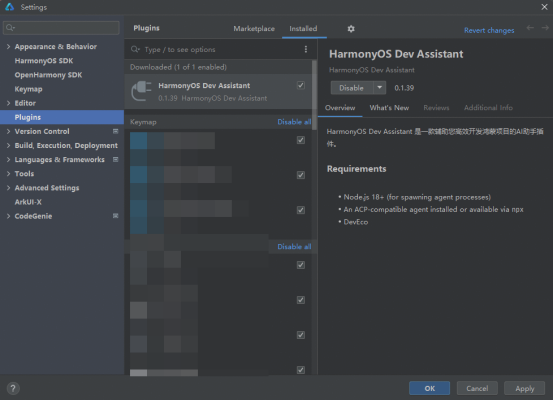The height and width of the screenshot is (401, 553).
Task: Select ArkUI-X in settings tree
Action: (28, 202)
